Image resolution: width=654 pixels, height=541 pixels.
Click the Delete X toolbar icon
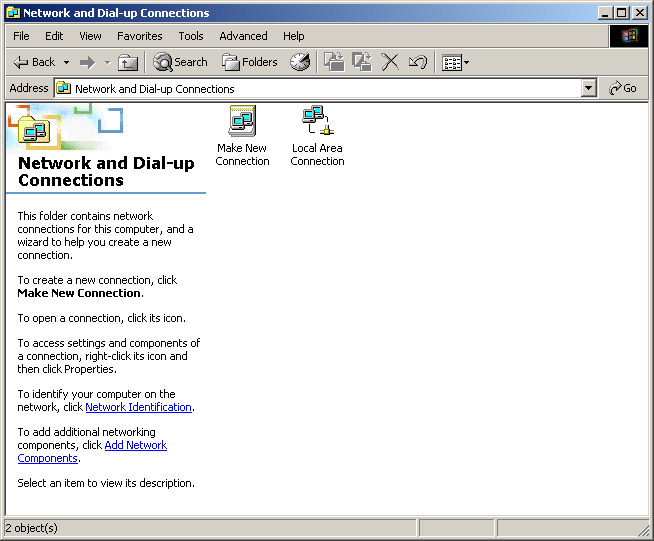(x=390, y=62)
